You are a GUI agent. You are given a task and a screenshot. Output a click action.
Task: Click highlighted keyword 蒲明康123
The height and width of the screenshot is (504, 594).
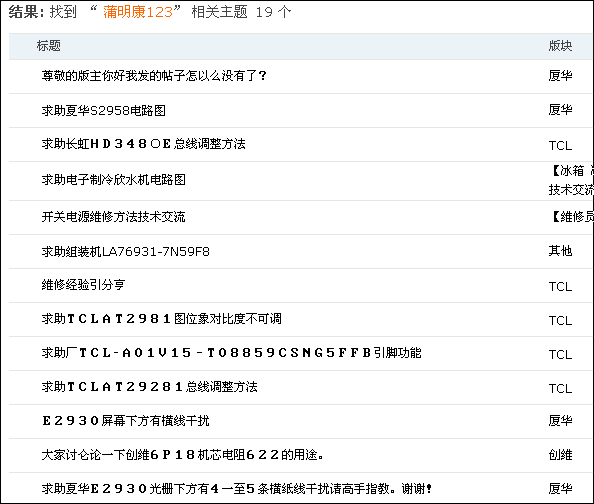138,12
